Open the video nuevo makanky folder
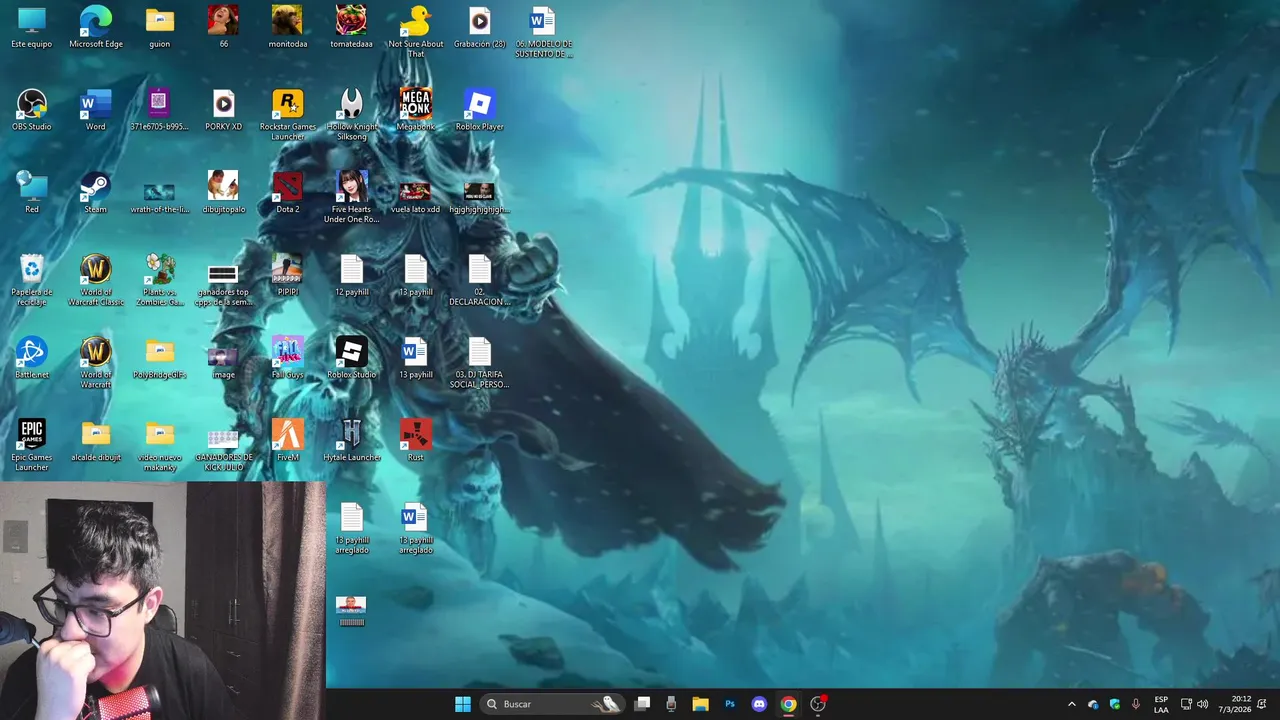1280x720 pixels. coord(160,445)
